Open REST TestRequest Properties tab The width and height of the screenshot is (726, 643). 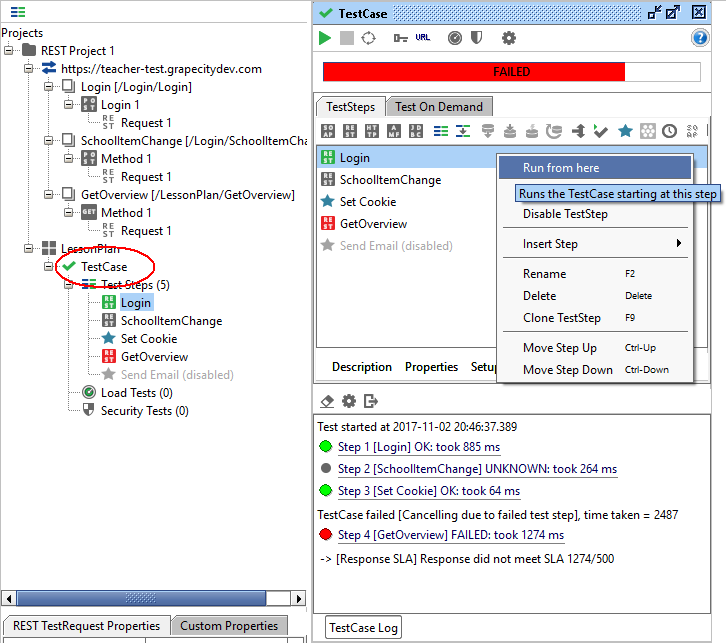(87, 626)
